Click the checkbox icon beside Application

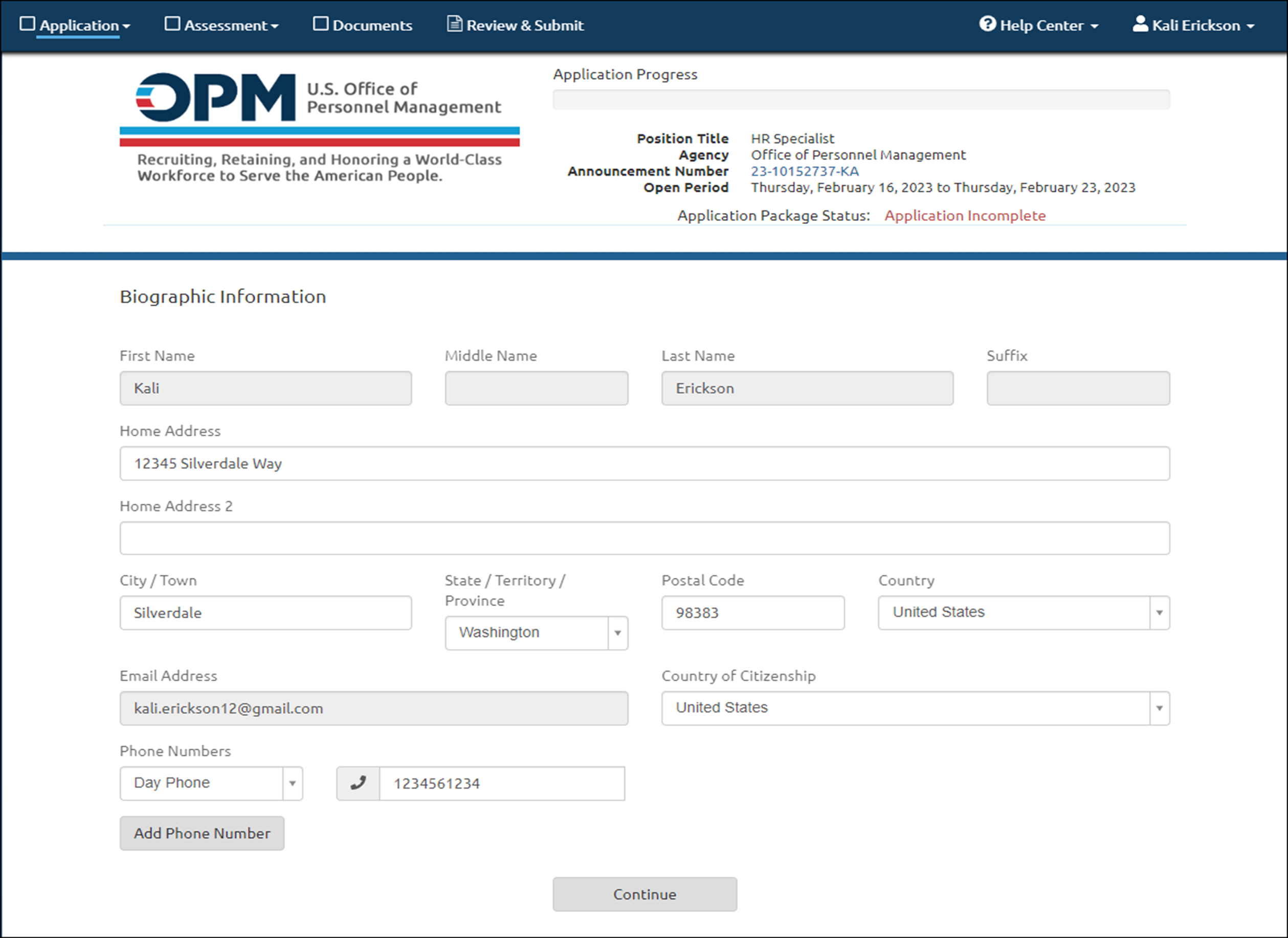tap(27, 24)
